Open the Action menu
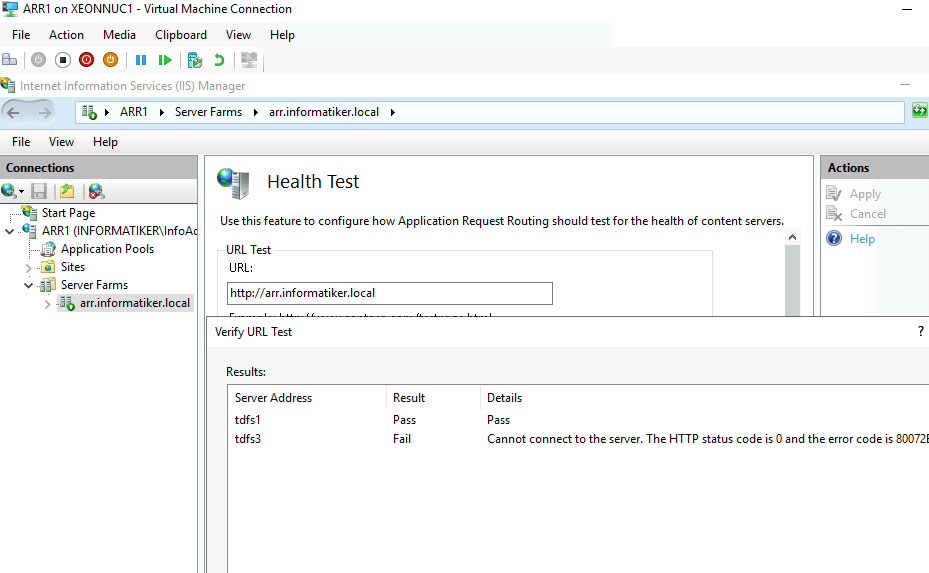Viewport: 929px width, 573px height. click(66, 35)
